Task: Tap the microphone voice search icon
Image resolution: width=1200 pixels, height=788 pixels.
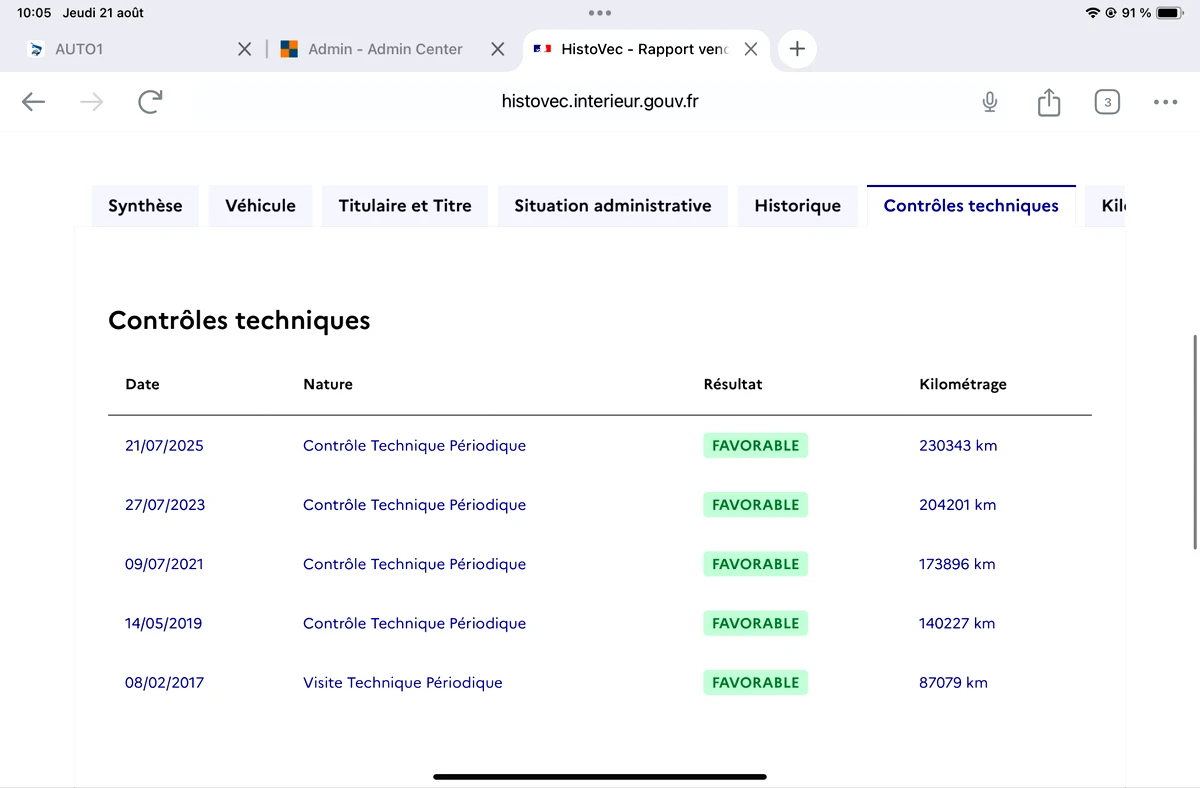Action: 989,102
